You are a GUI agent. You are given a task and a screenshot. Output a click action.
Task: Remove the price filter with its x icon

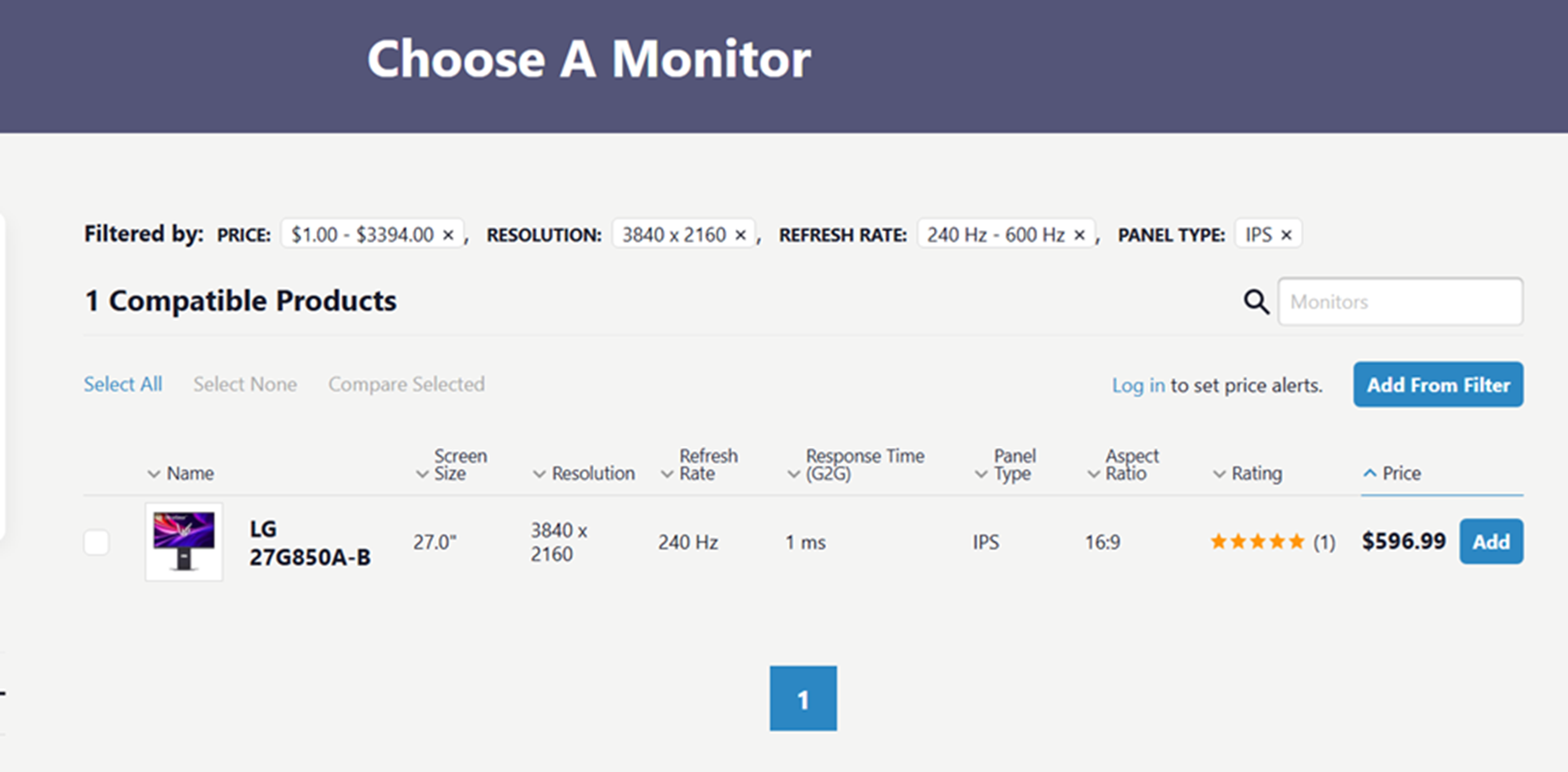pos(448,235)
